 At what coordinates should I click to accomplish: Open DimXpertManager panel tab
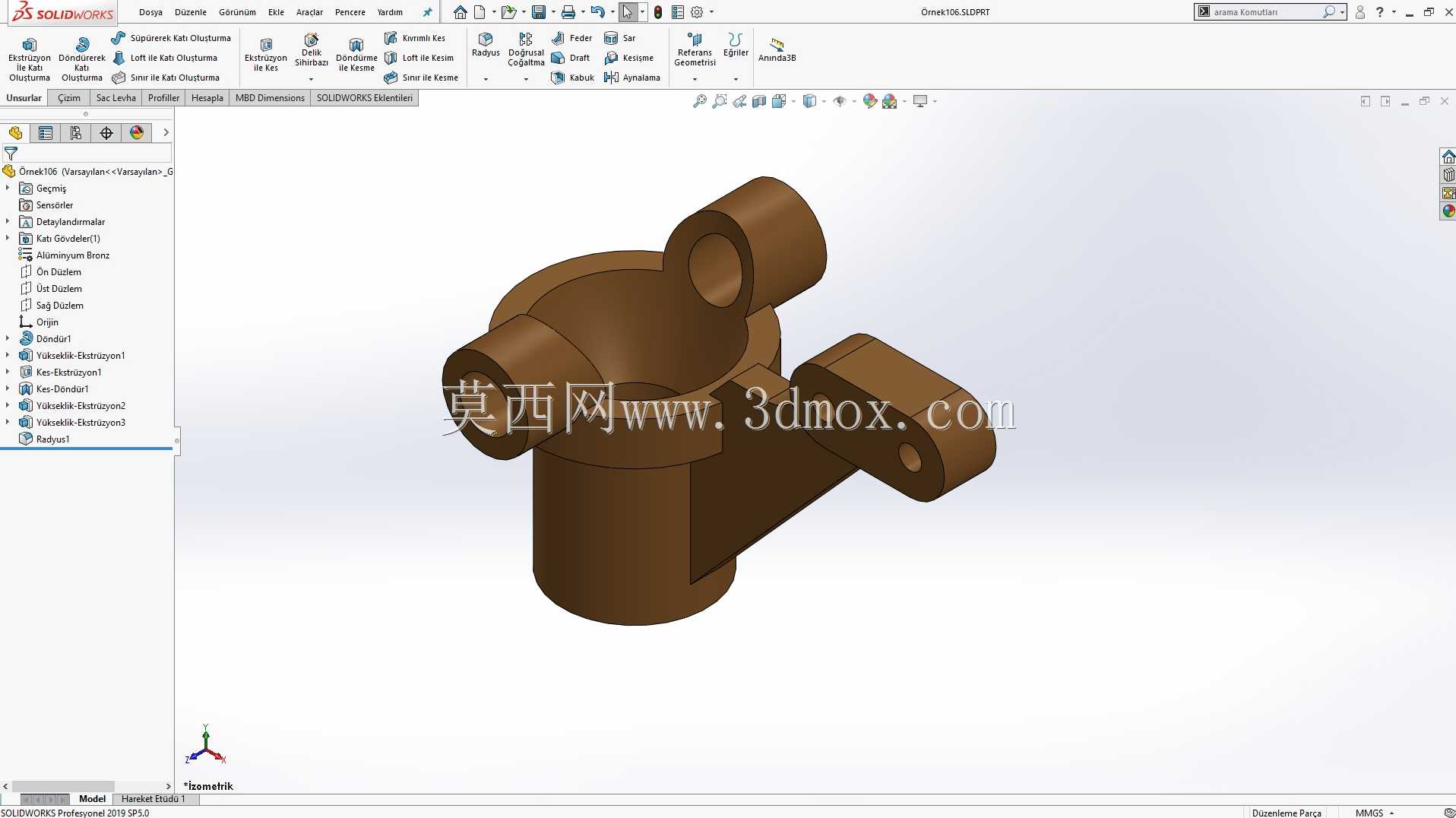coord(106,133)
